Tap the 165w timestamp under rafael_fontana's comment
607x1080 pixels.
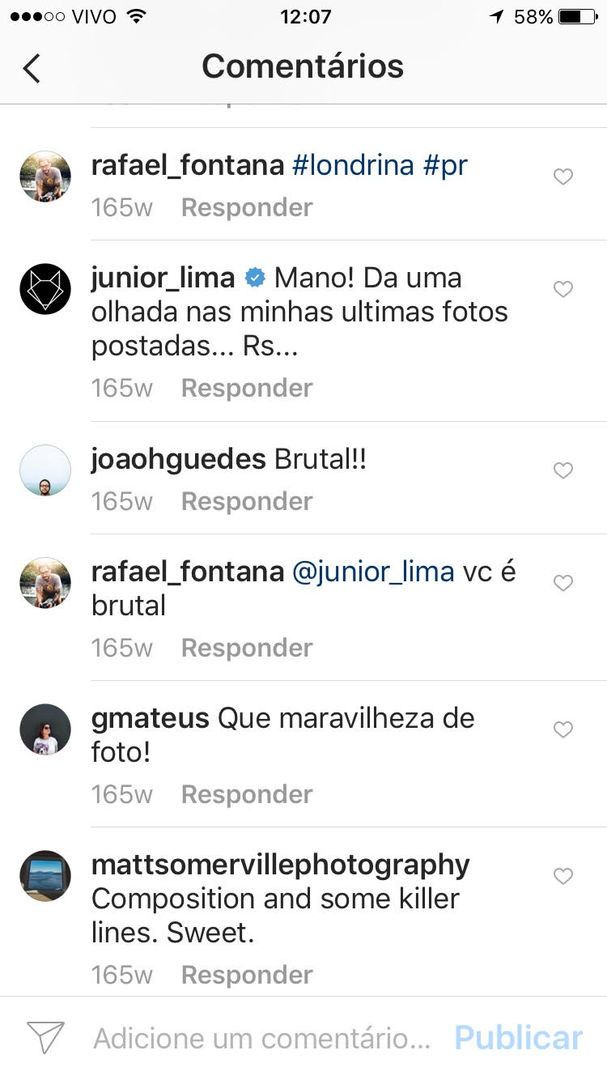(x=120, y=207)
